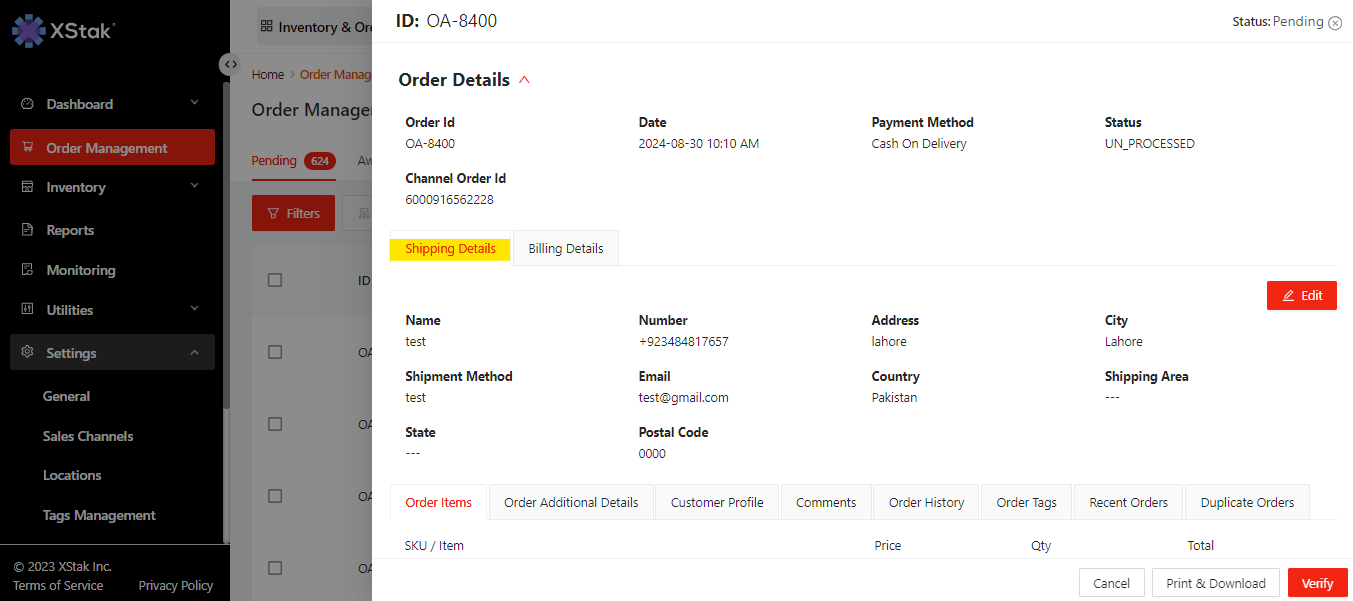The height and width of the screenshot is (601, 1353).
Task: Click the Edit shipping details button
Action: click(1301, 296)
